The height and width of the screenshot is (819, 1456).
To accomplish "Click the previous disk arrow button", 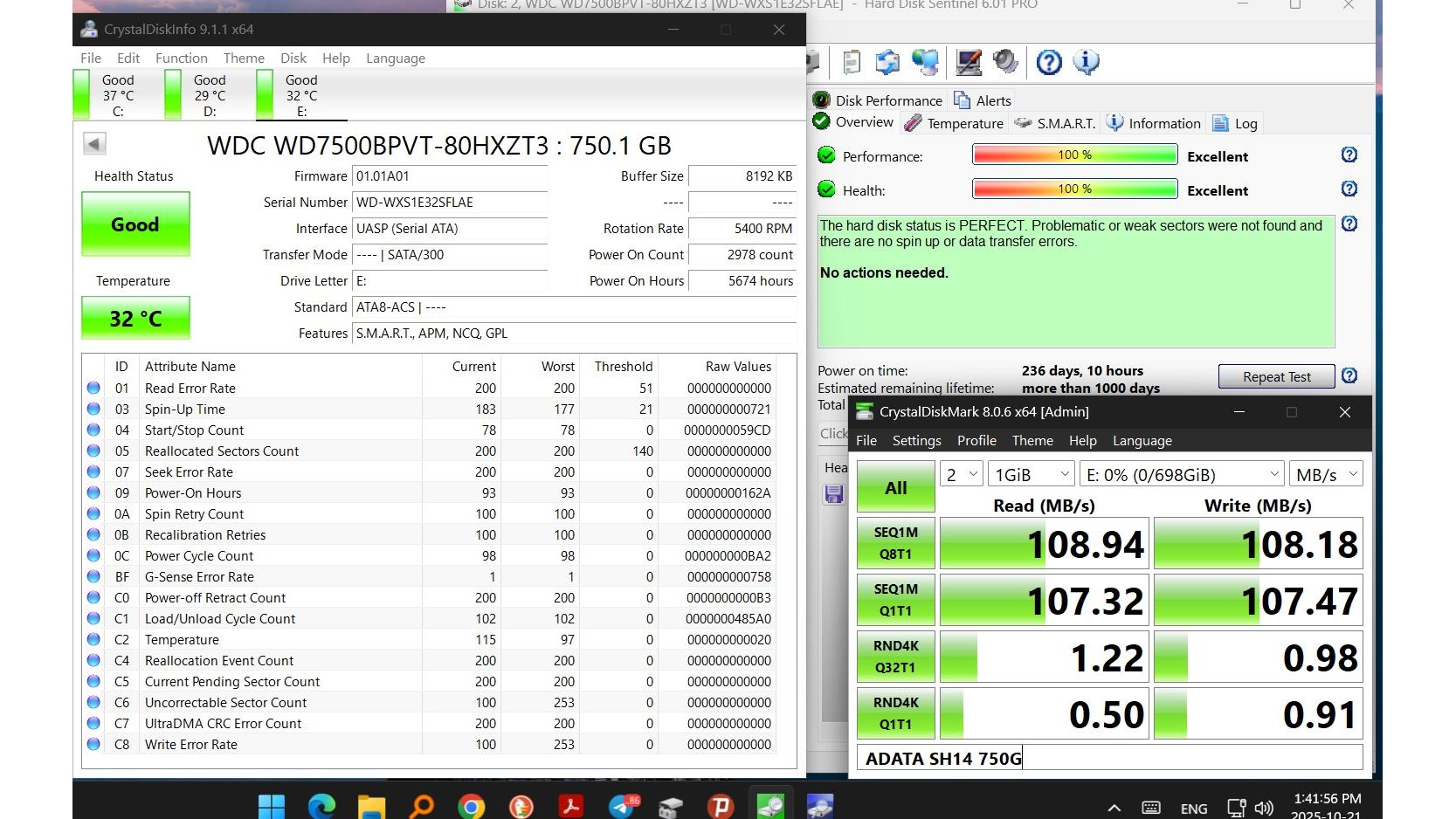I will click(94, 144).
